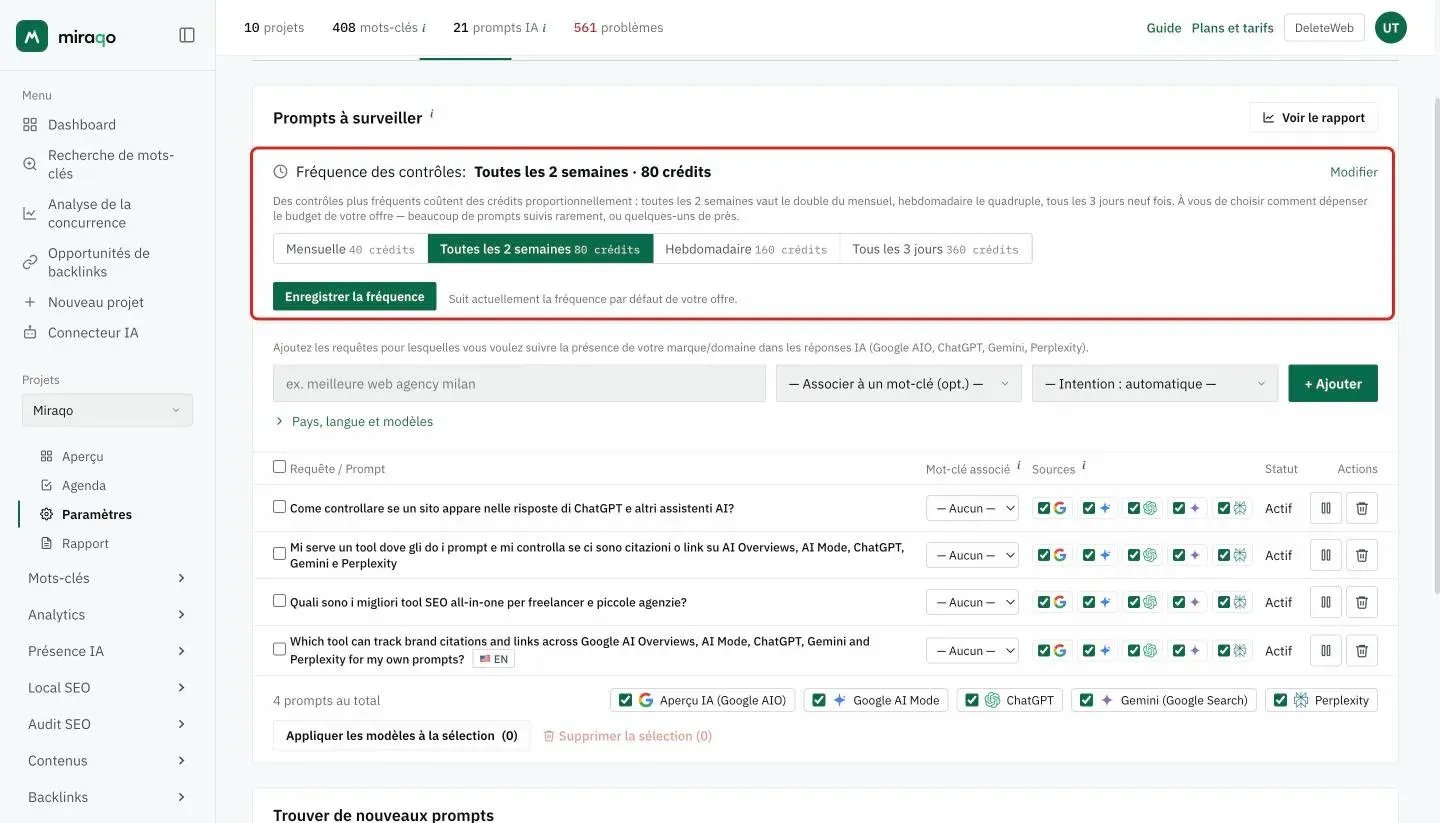Click the prompt input field
The image size is (1440, 823).
[x=519, y=384]
